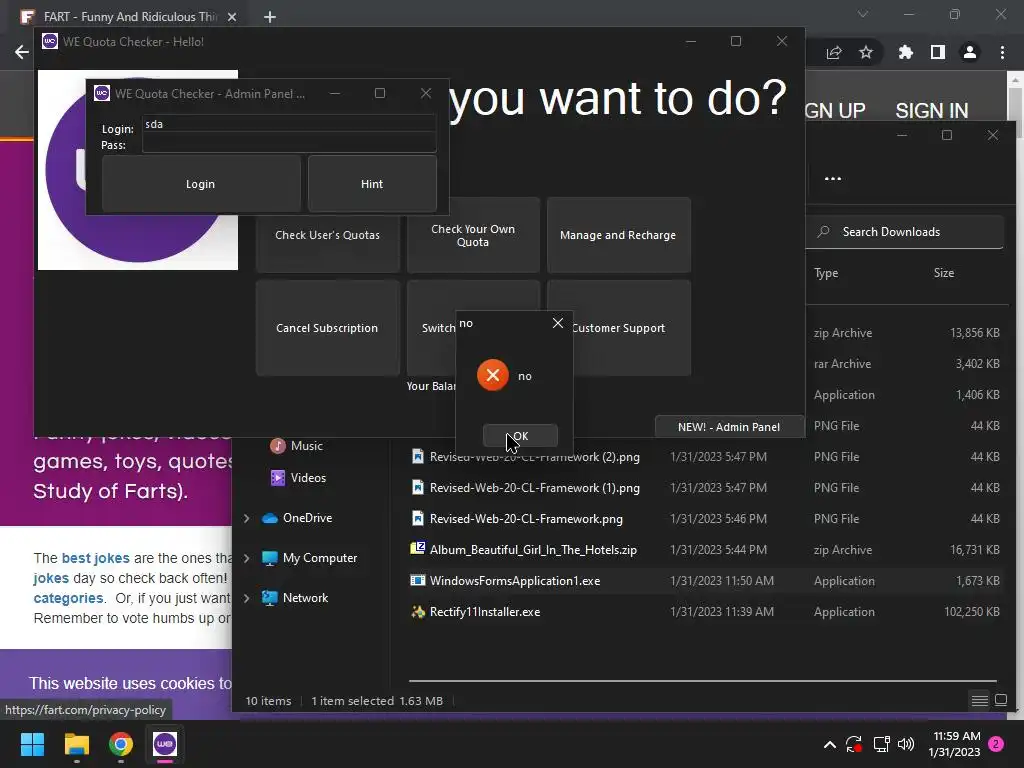Choose Cancel Subscription button
The width and height of the screenshot is (1024, 768).
pyautogui.click(x=327, y=328)
